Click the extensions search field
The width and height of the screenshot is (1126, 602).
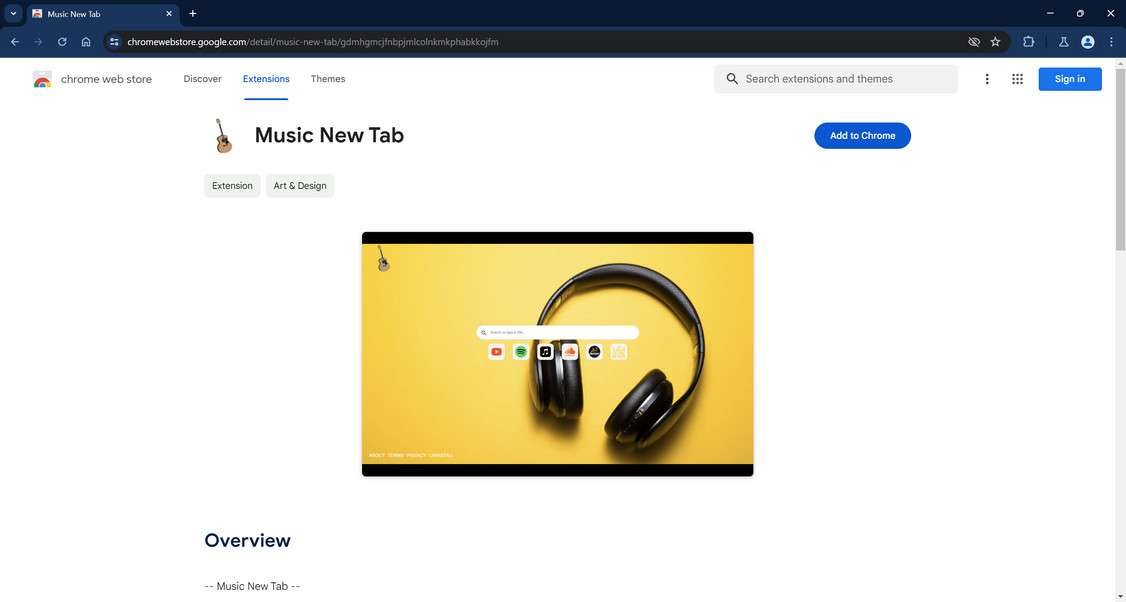pos(836,78)
